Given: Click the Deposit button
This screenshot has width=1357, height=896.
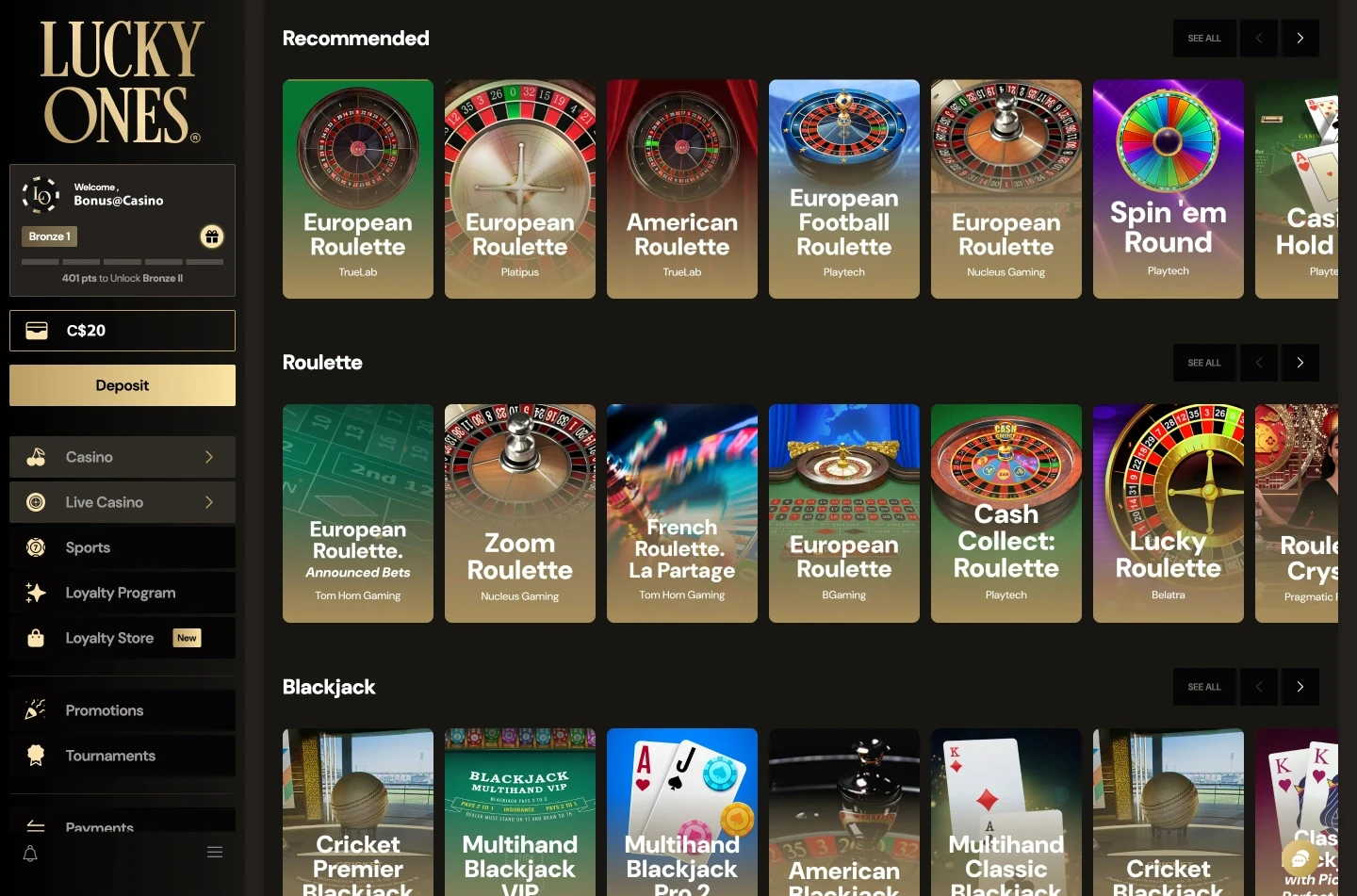Looking at the screenshot, I should click(x=123, y=385).
